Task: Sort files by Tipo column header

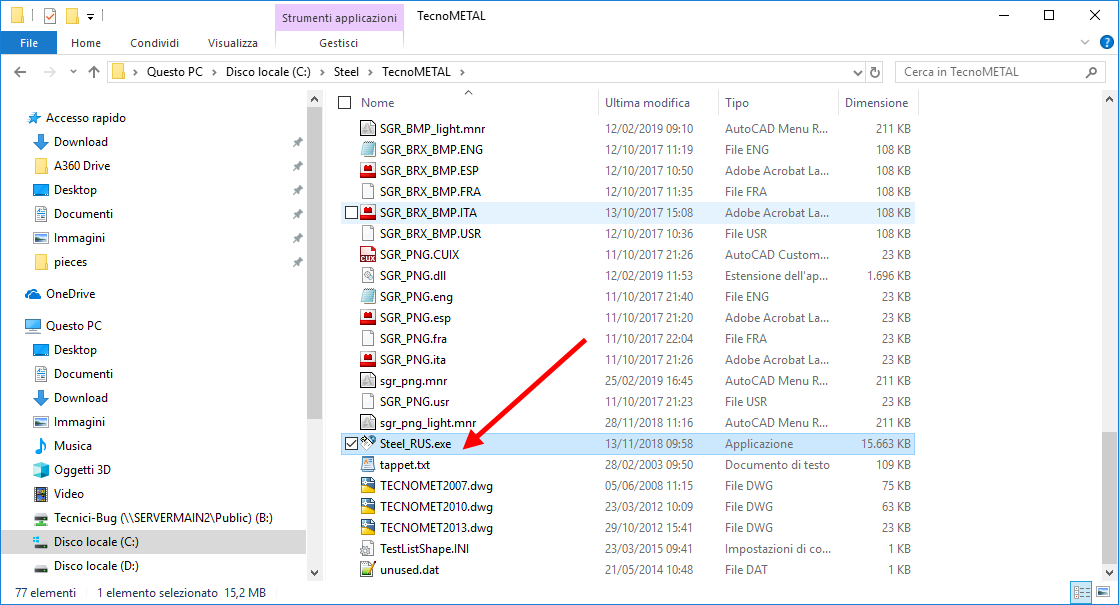Action: click(x=737, y=103)
